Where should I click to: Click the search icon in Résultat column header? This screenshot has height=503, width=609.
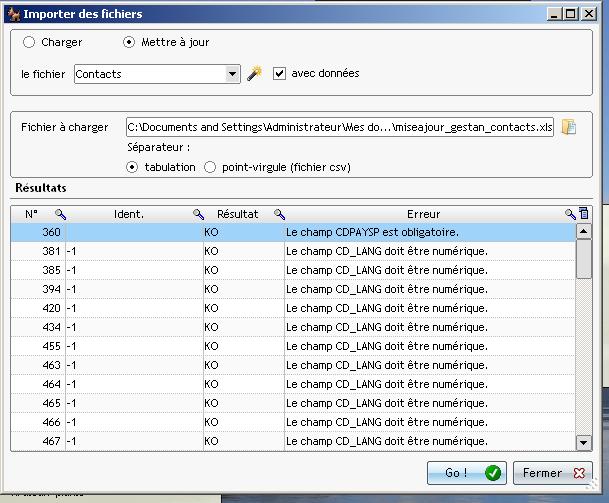[x=279, y=214]
